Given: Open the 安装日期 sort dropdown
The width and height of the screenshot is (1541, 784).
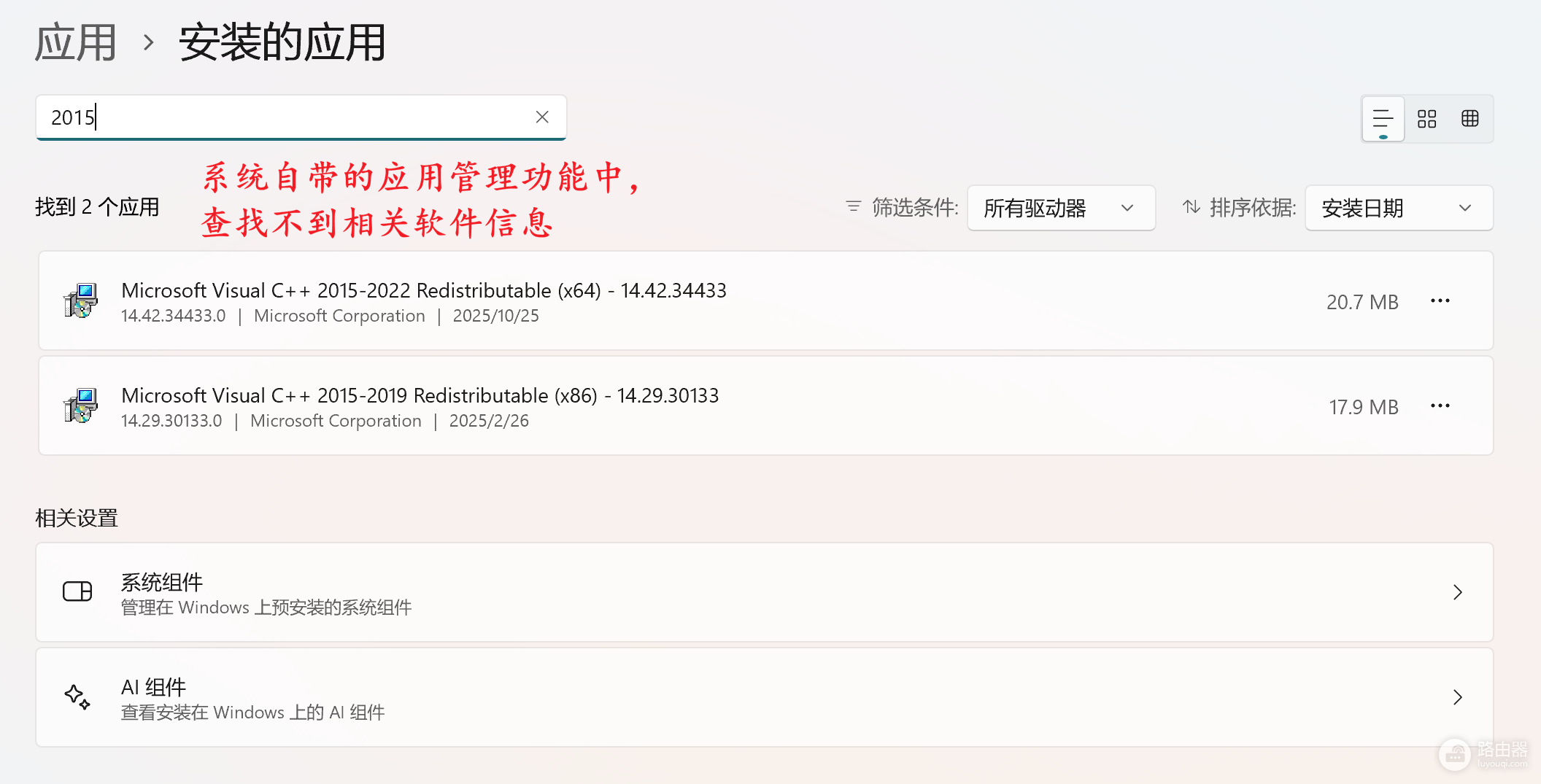Looking at the screenshot, I should 1398,209.
